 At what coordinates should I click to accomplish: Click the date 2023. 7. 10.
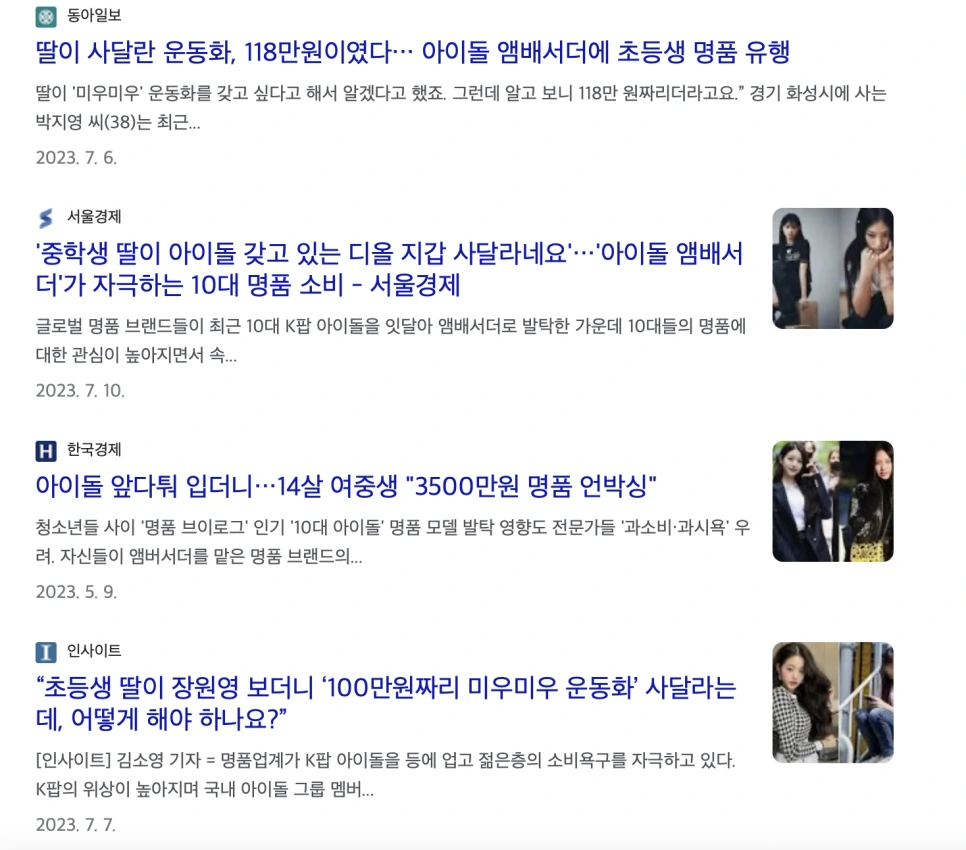click(x=80, y=391)
